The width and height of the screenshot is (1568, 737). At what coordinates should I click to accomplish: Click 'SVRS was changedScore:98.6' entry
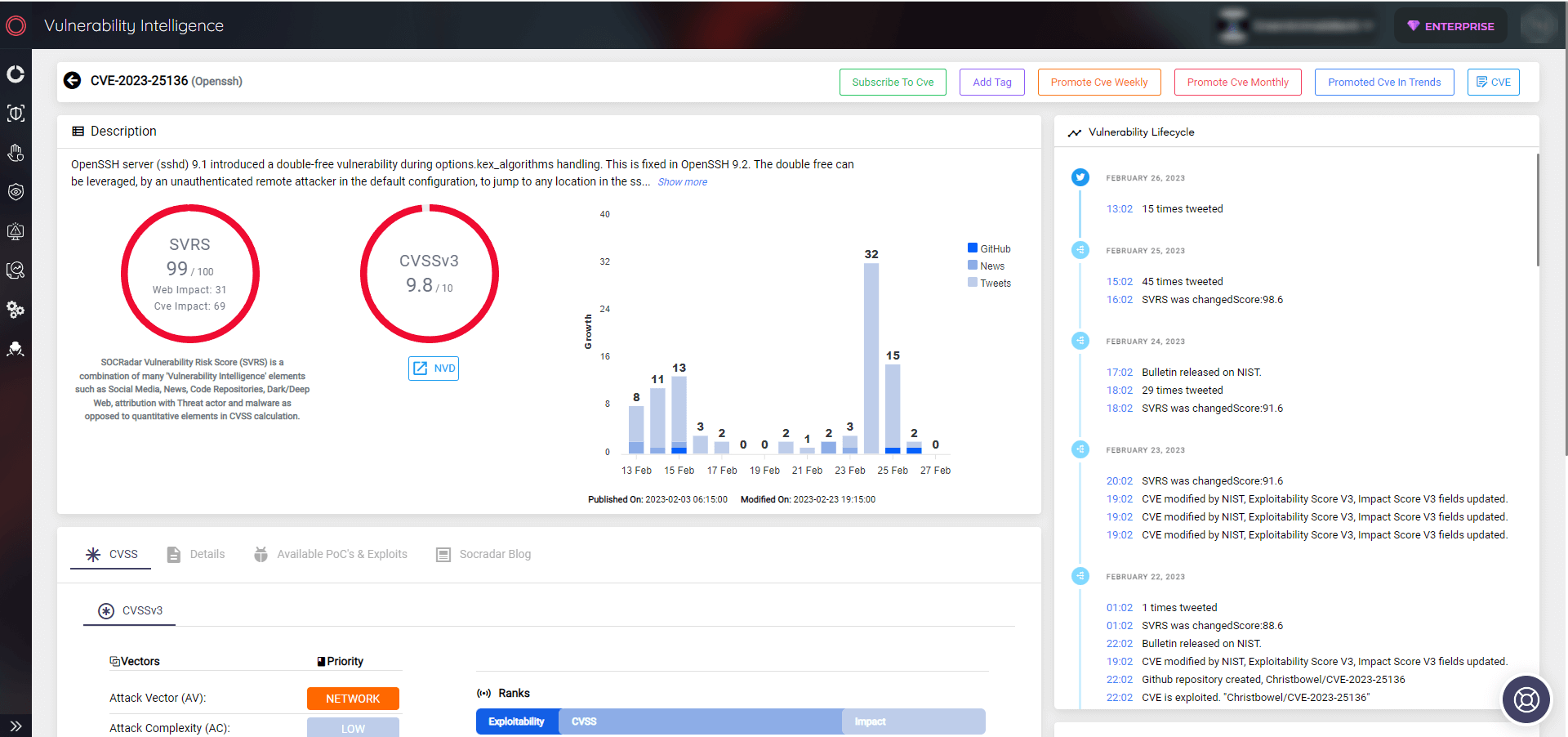1212,300
